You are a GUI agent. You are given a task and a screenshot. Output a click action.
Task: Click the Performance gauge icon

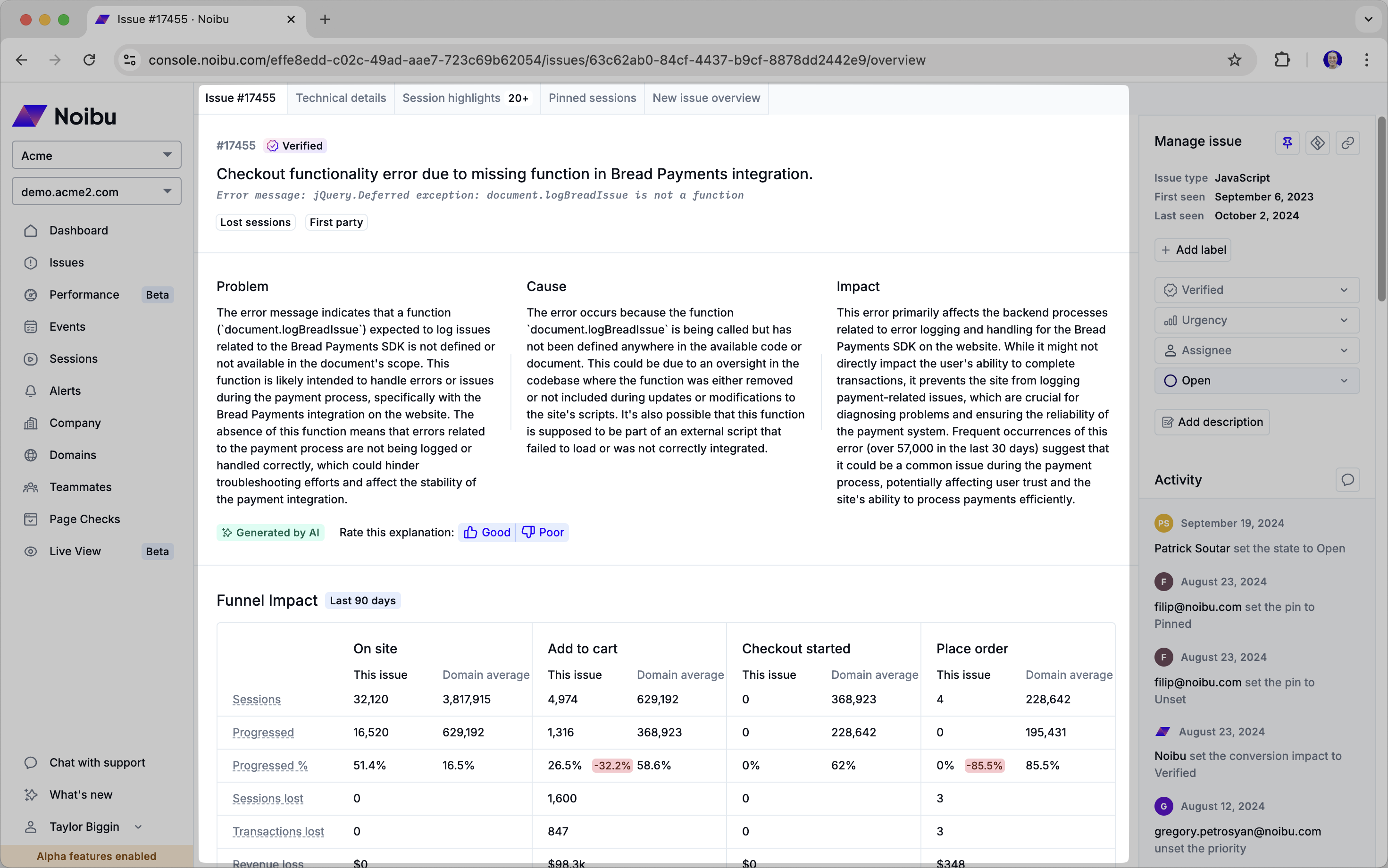pyautogui.click(x=31, y=294)
